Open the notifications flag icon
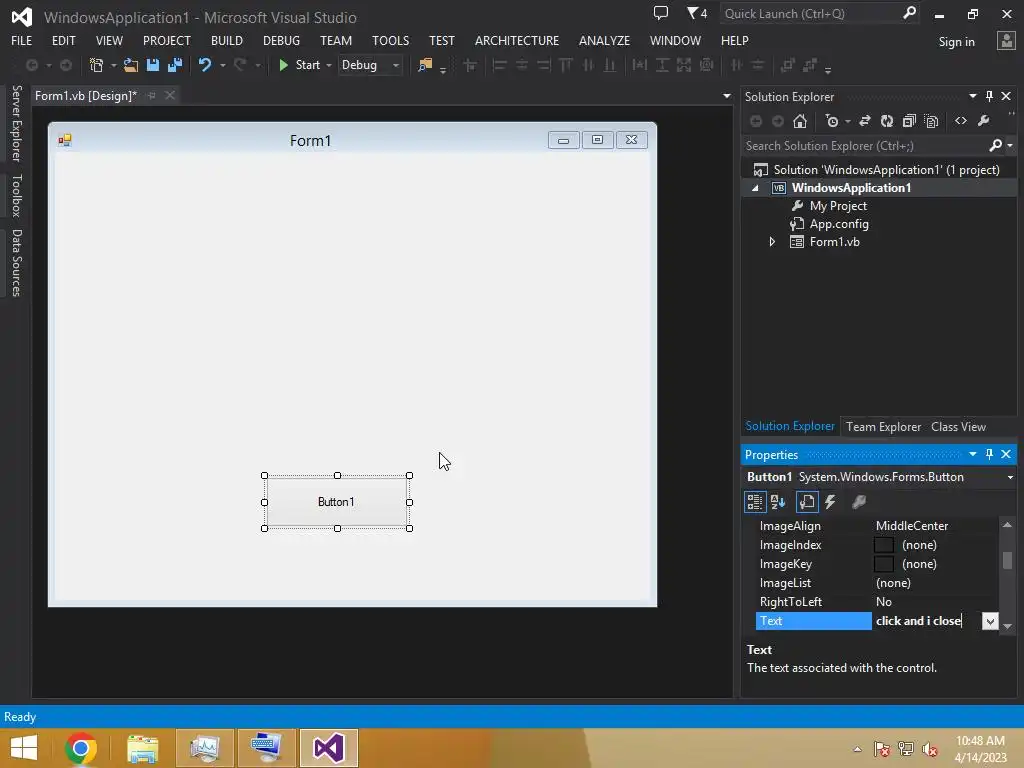This screenshot has width=1024, height=768. (x=696, y=13)
